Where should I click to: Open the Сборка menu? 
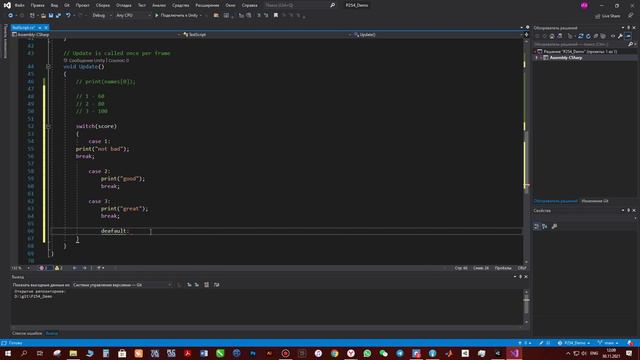pyautogui.click(x=103, y=5)
